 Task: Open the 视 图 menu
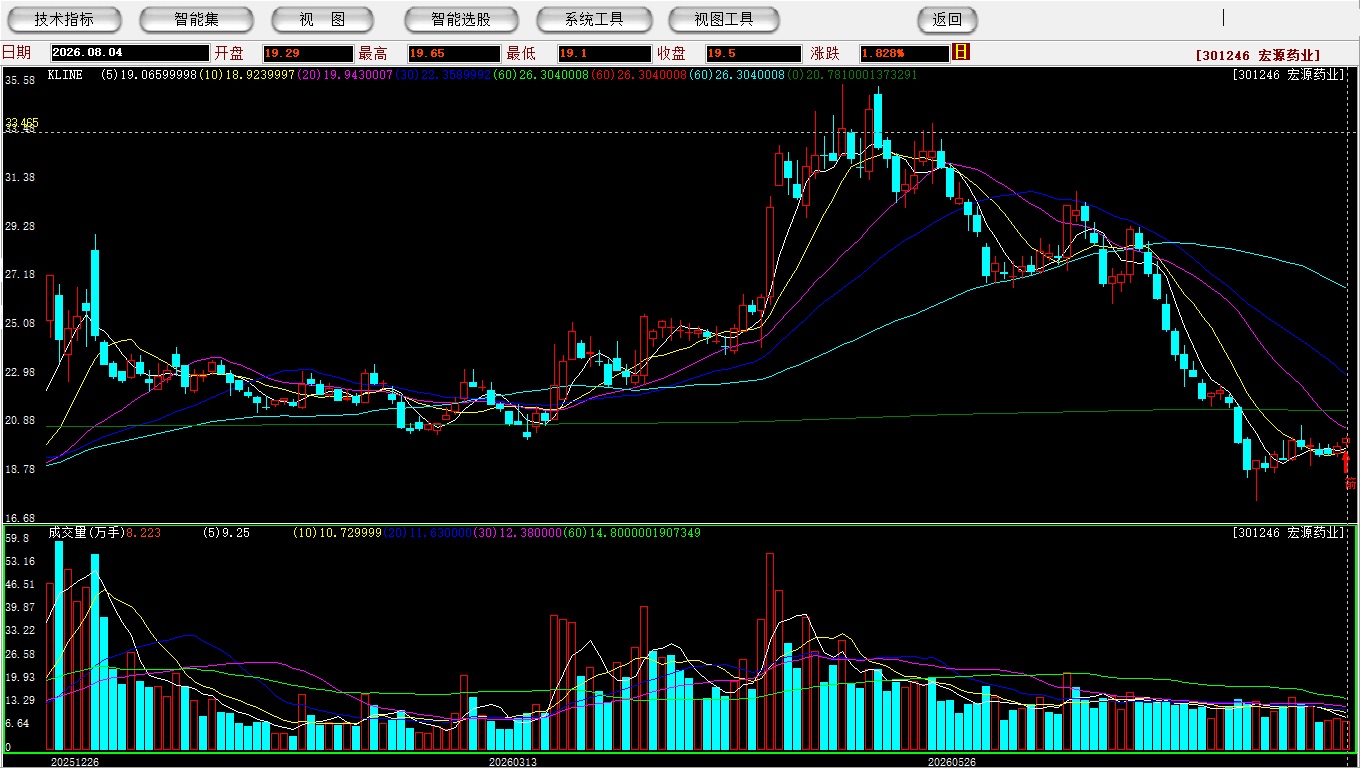322,19
